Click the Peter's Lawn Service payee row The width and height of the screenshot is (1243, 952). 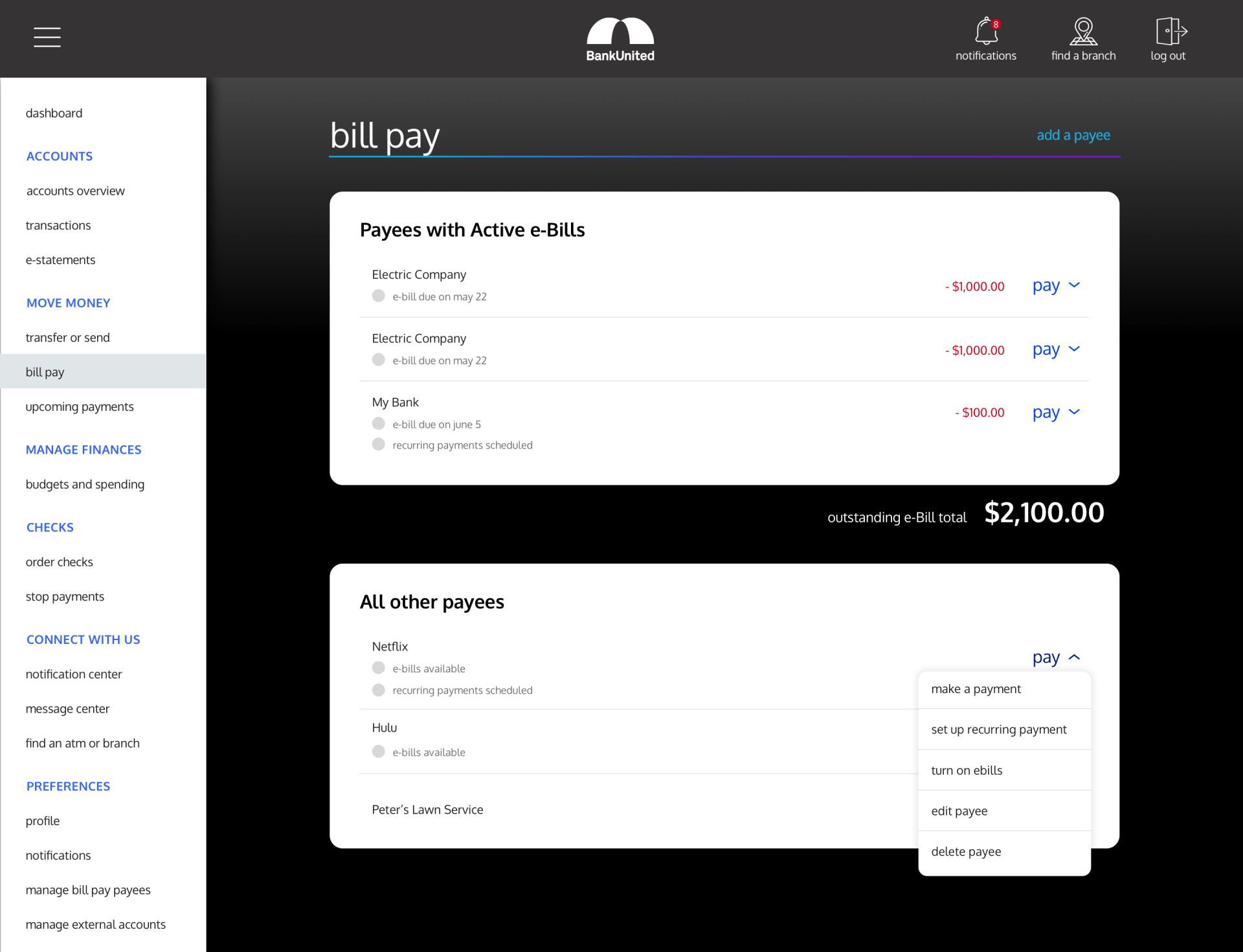[427, 810]
